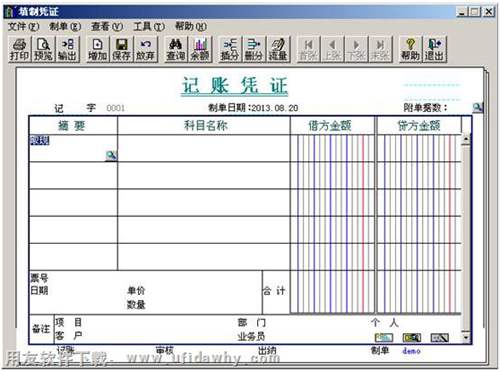The width and height of the screenshot is (500, 371).
Task: Open the 文件(F) menu
Action: point(23,26)
